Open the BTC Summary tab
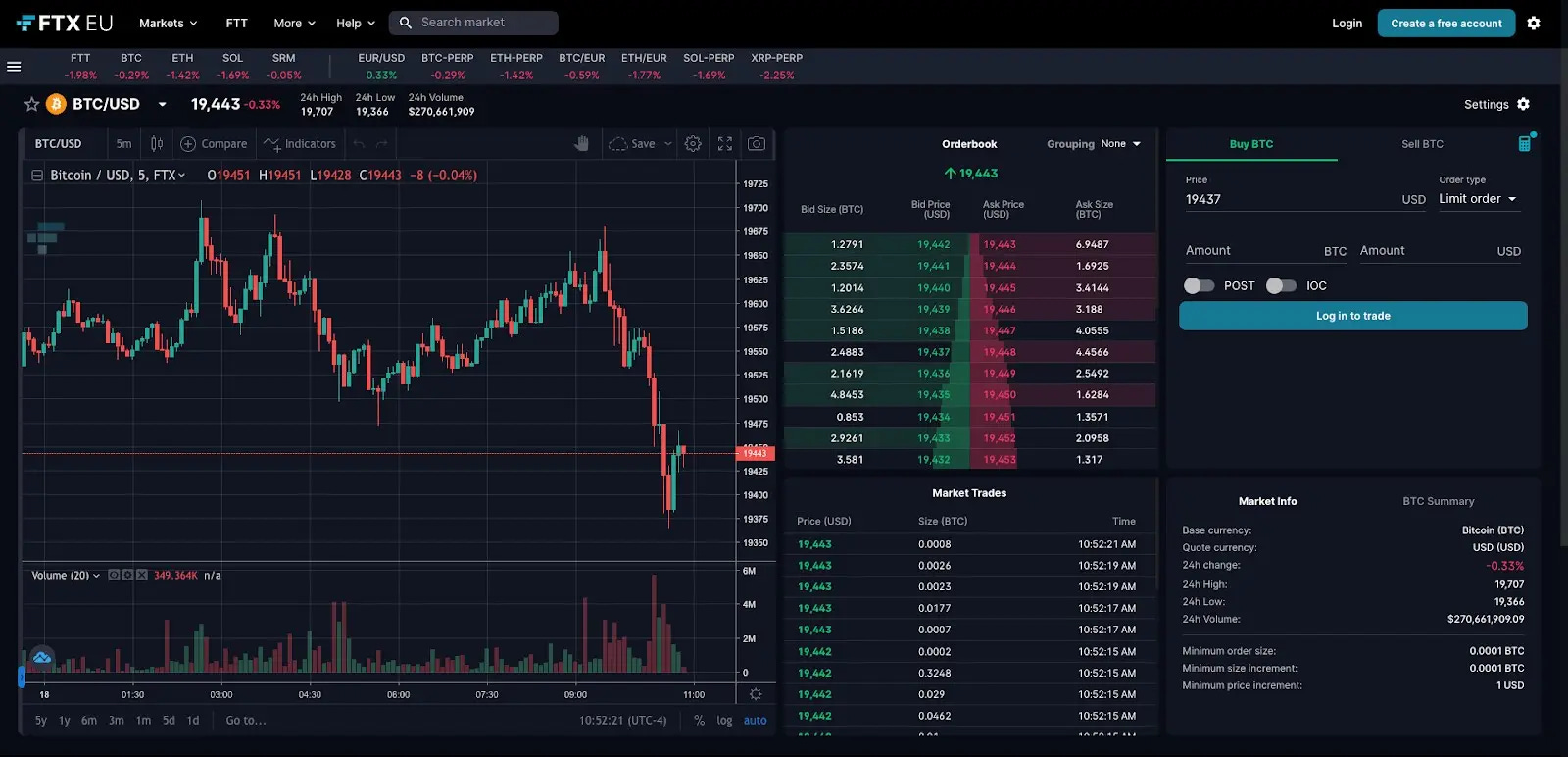The image size is (1568, 757). pos(1438,501)
